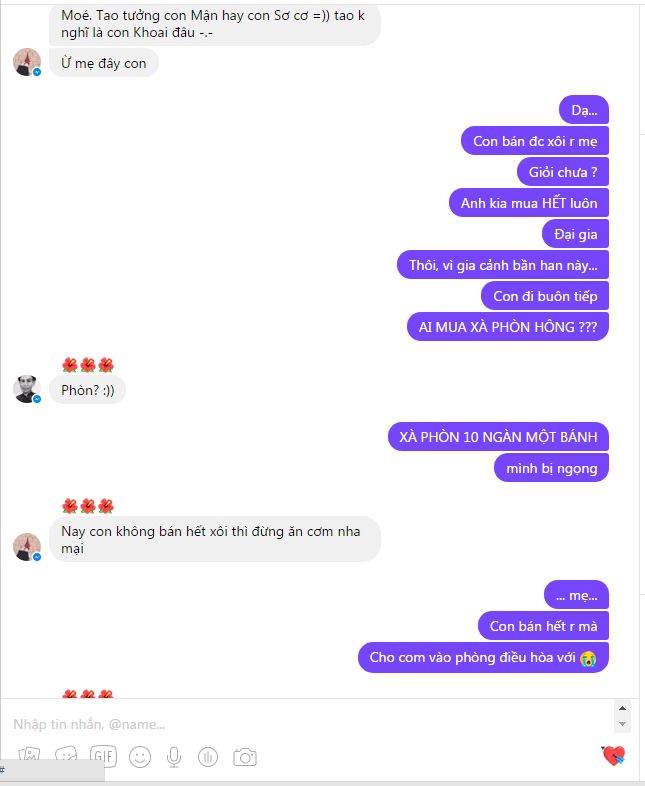645x786 pixels.
Task: Click the message input field
Action: pos(307,724)
